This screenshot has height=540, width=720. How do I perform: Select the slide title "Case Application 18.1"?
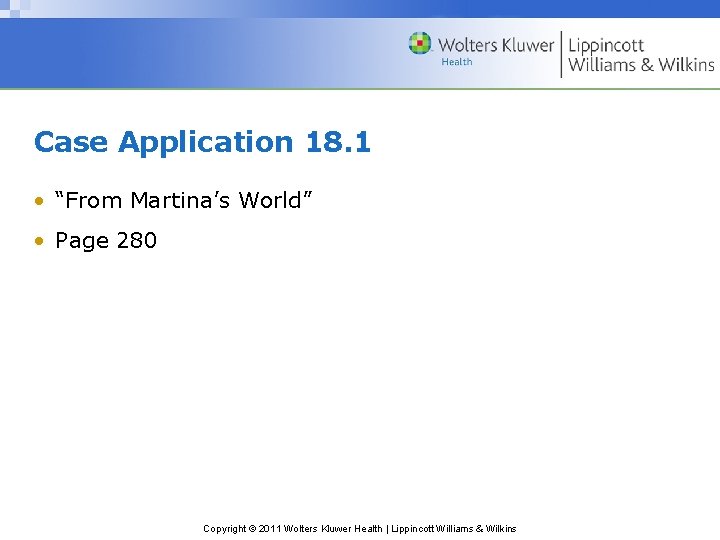click(202, 141)
